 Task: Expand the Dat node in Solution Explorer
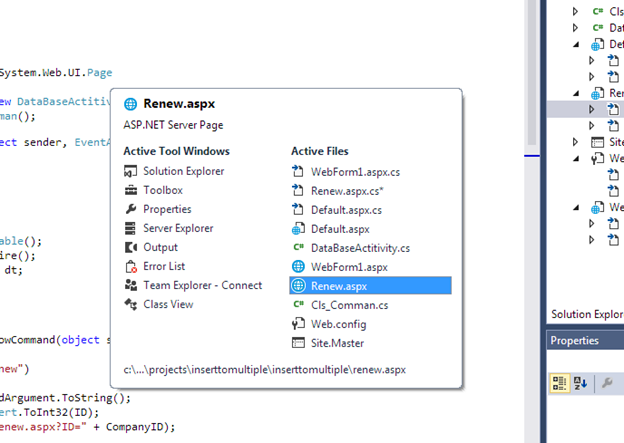click(x=575, y=28)
